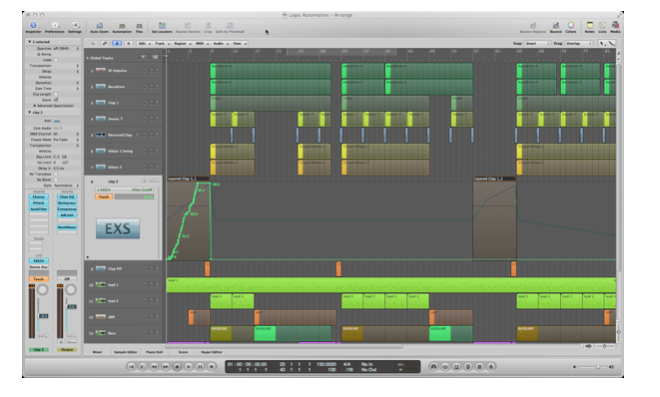660x397 pixels.
Task: Click Touch automation mode on clap 2 track
Action: [104, 197]
